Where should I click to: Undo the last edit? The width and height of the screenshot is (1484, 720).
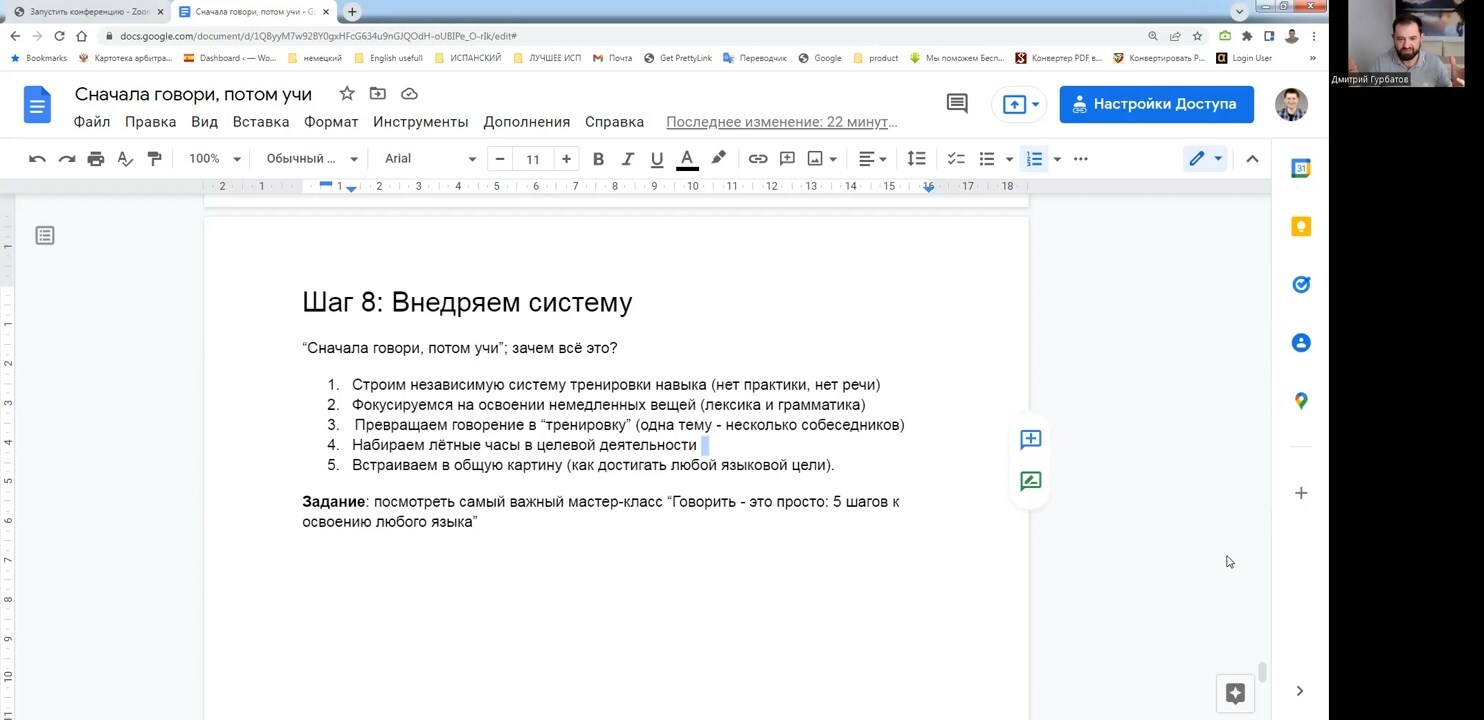tap(37, 159)
